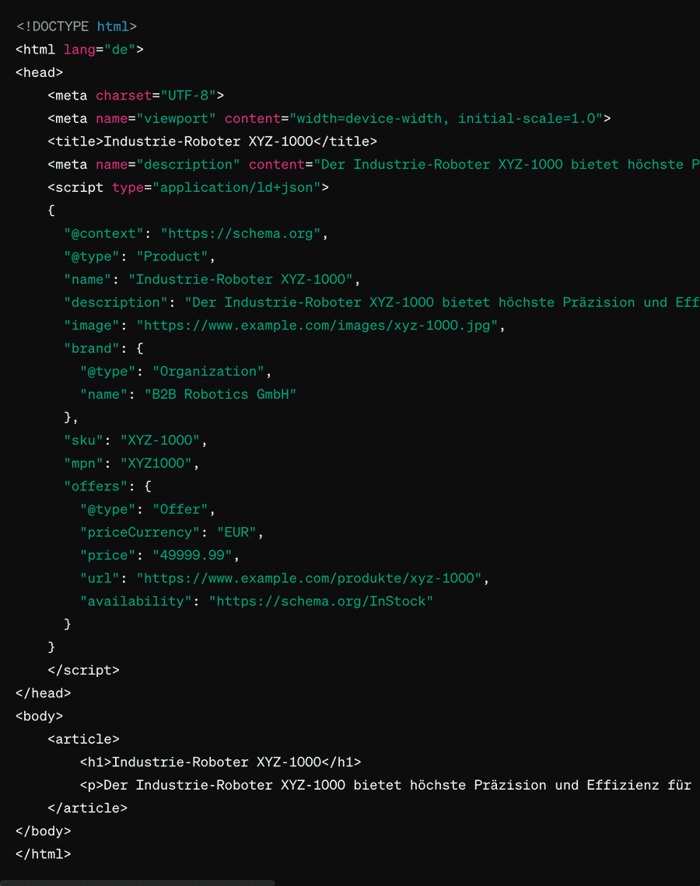Click the closing '</body>' tag
This screenshot has height=886, width=700.
43,831
